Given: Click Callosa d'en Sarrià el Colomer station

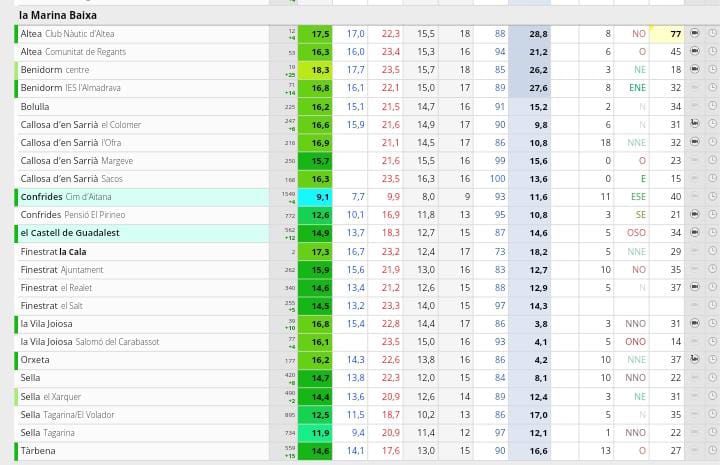Looking at the screenshot, I should [x=80, y=125].
